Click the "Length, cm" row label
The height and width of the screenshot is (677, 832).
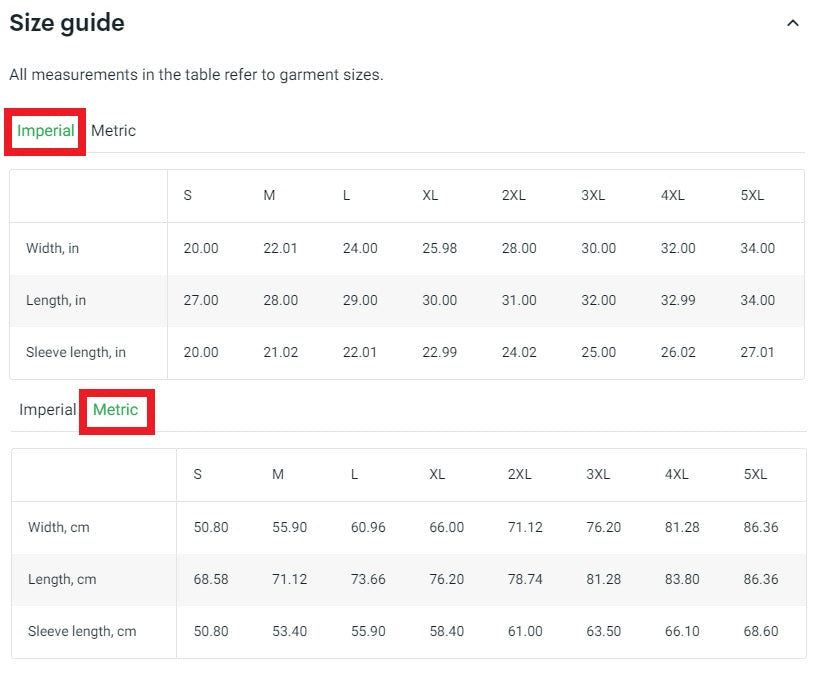(62, 579)
